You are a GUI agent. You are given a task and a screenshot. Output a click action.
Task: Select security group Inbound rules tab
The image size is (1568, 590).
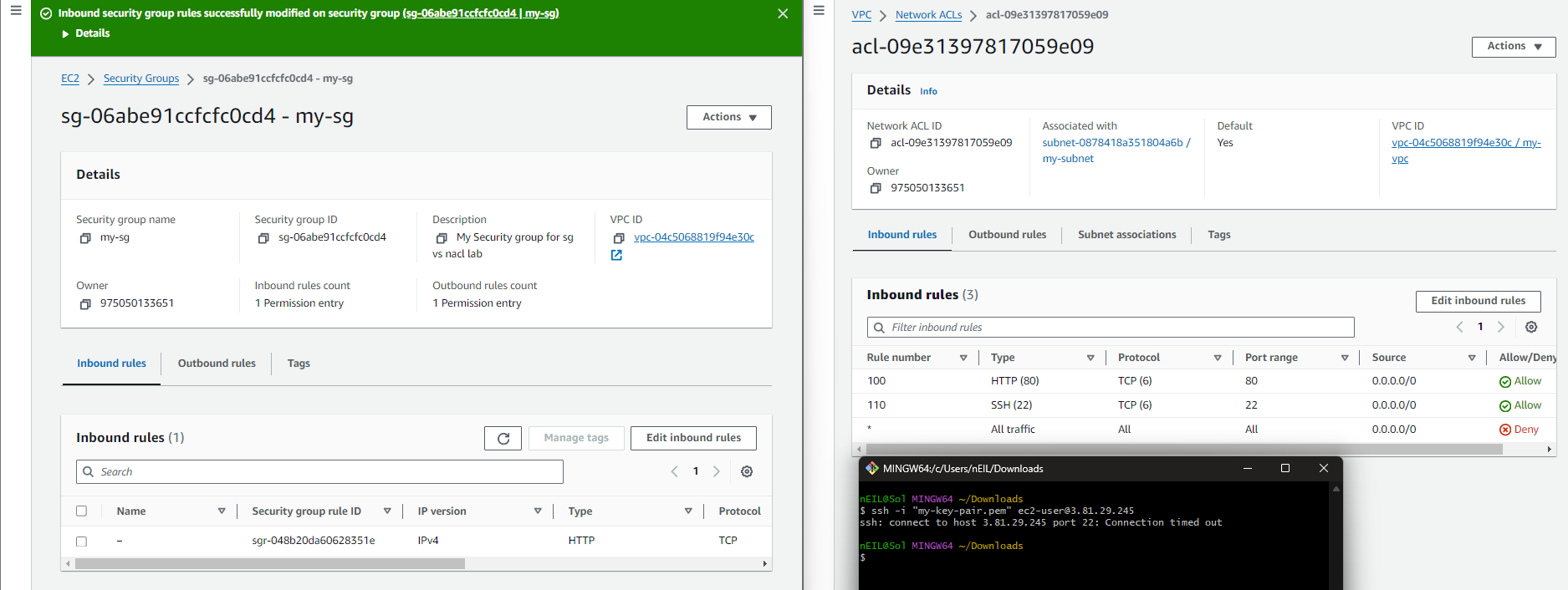click(111, 364)
